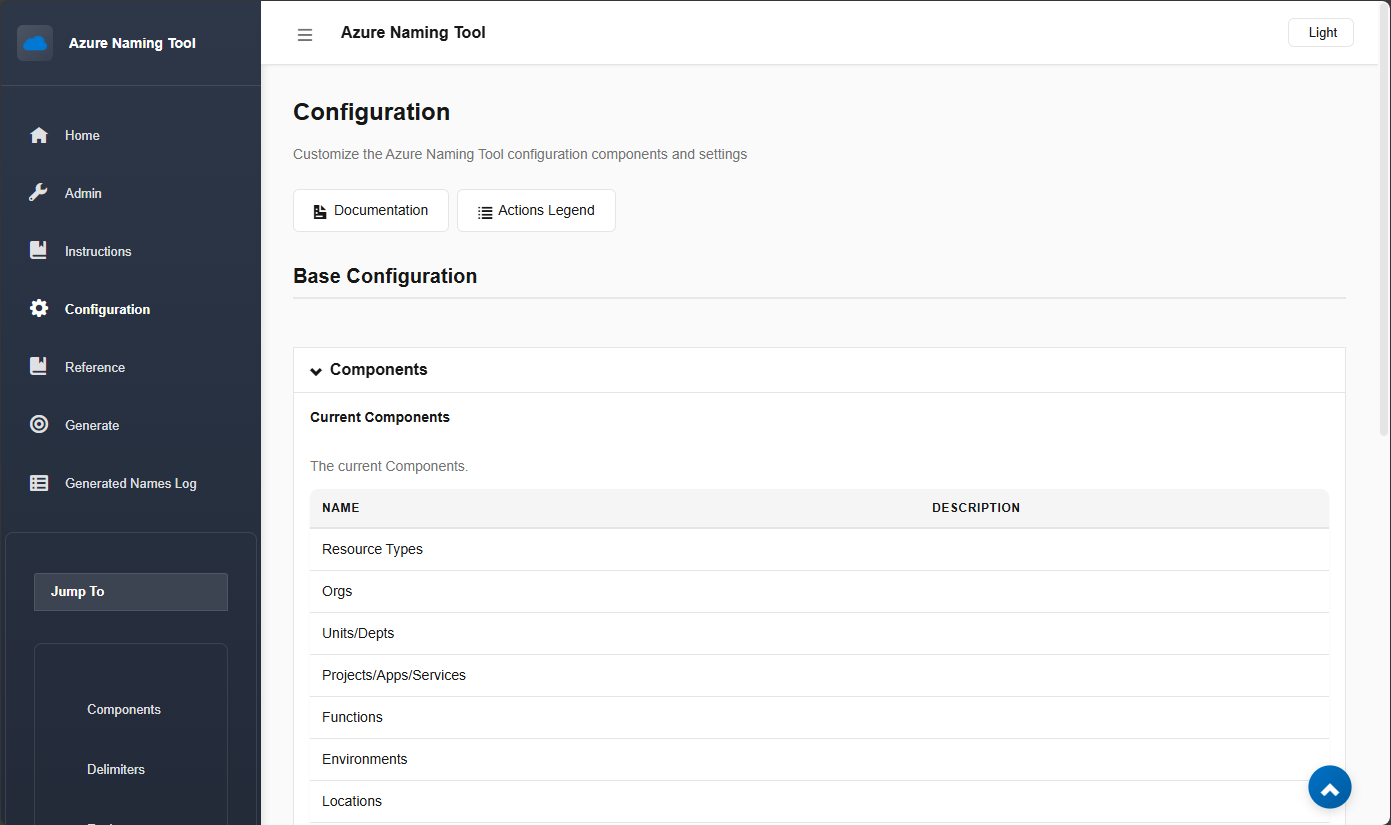Viewport: 1391px width, 825px height.
Task: Click the Actions Legend button
Action: 536,210
